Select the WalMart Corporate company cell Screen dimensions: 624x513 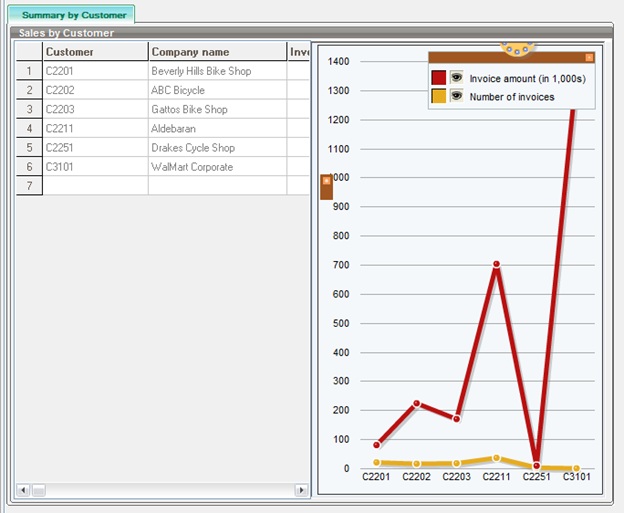217,167
